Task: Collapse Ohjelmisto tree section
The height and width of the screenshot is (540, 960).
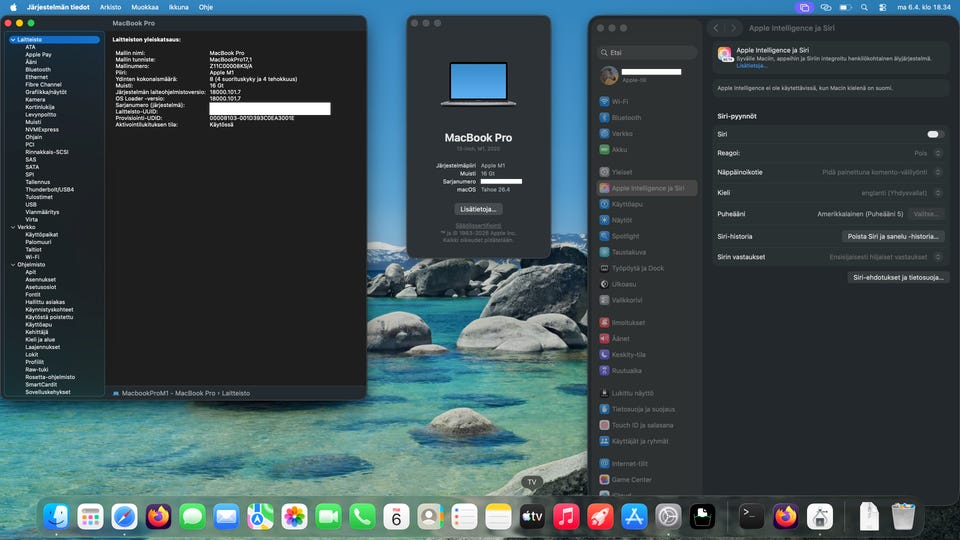Action: coord(13,264)
